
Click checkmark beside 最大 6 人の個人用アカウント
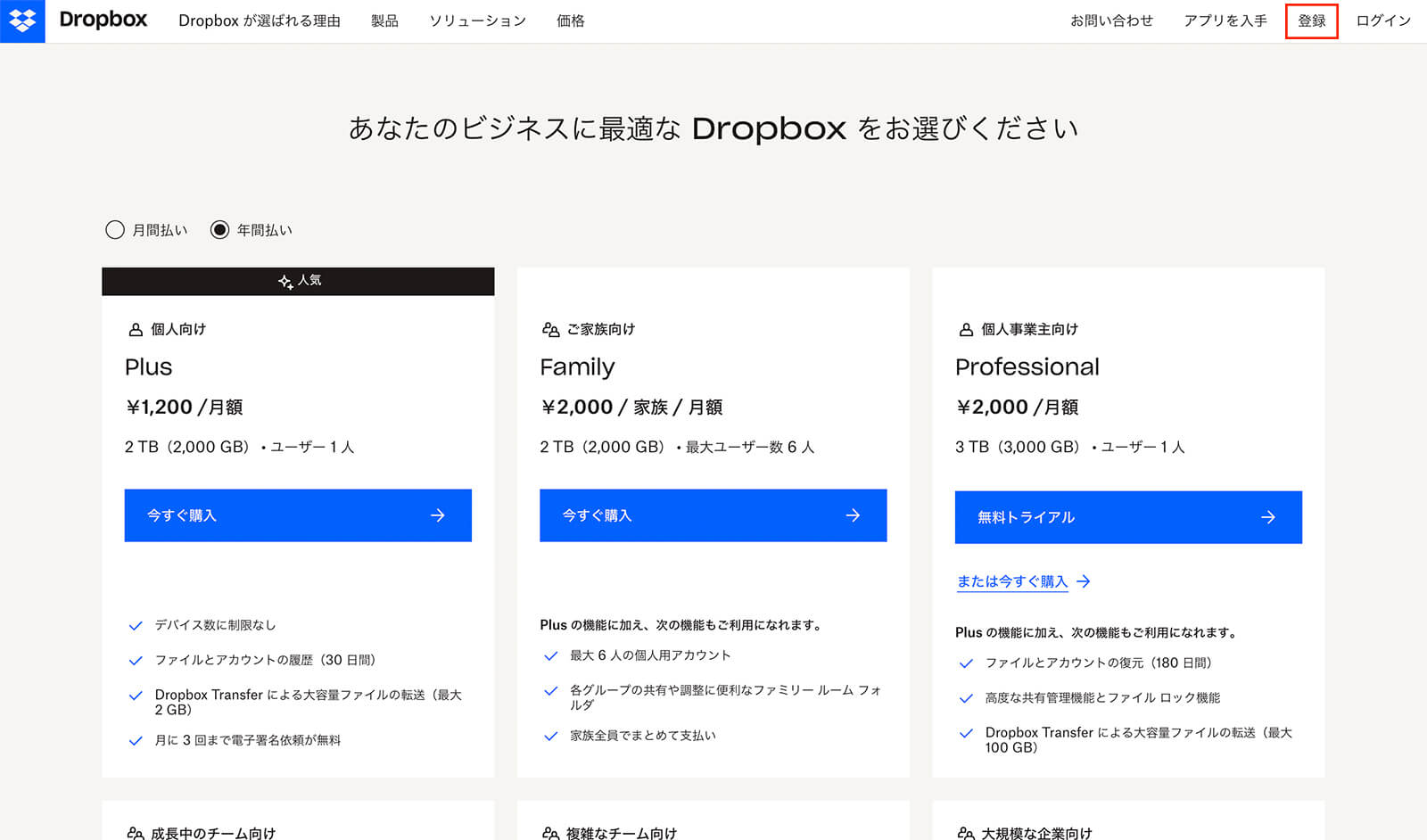coord(551,656)
